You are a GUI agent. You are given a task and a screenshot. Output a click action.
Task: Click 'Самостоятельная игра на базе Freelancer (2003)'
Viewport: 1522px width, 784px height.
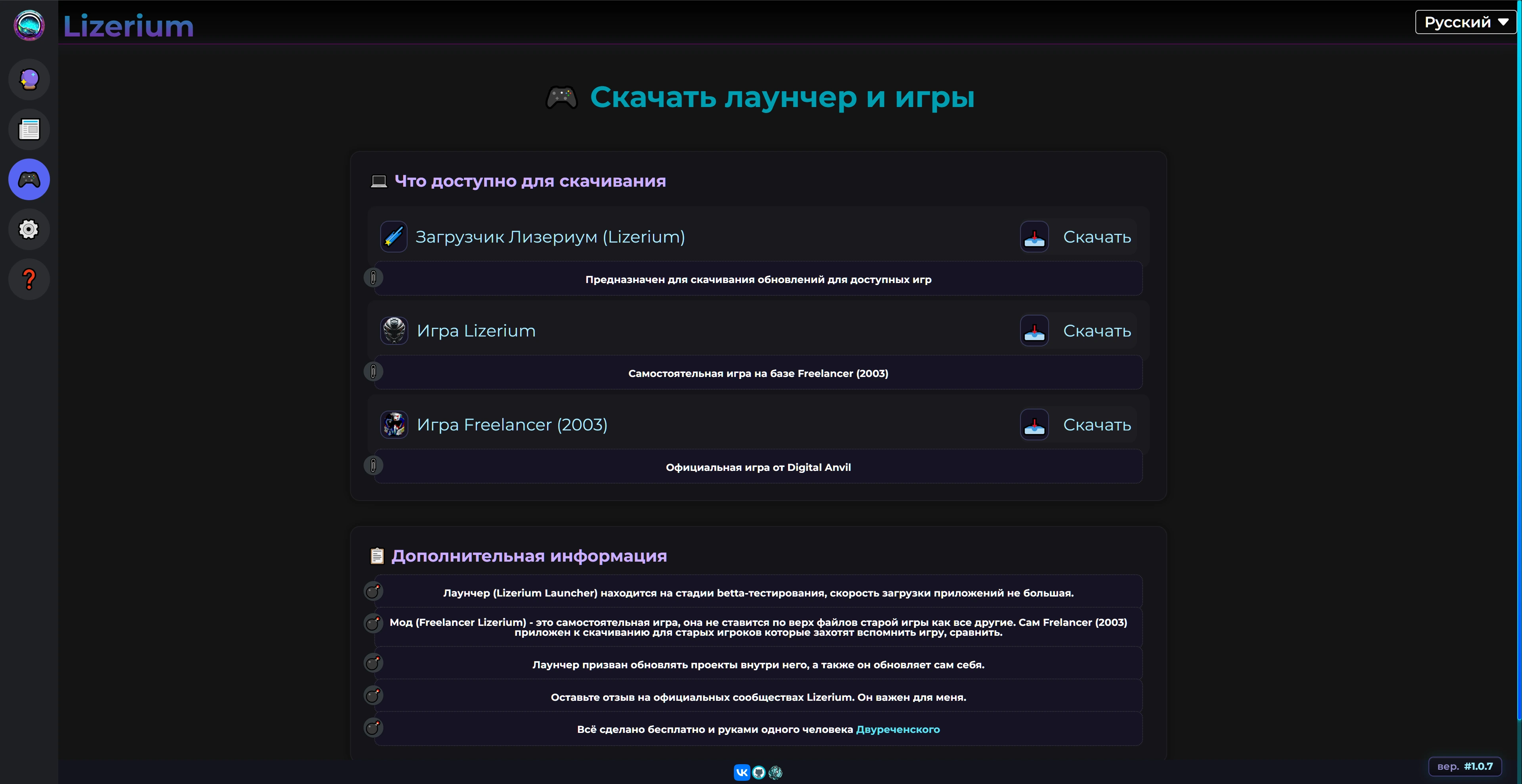point(759,373)
